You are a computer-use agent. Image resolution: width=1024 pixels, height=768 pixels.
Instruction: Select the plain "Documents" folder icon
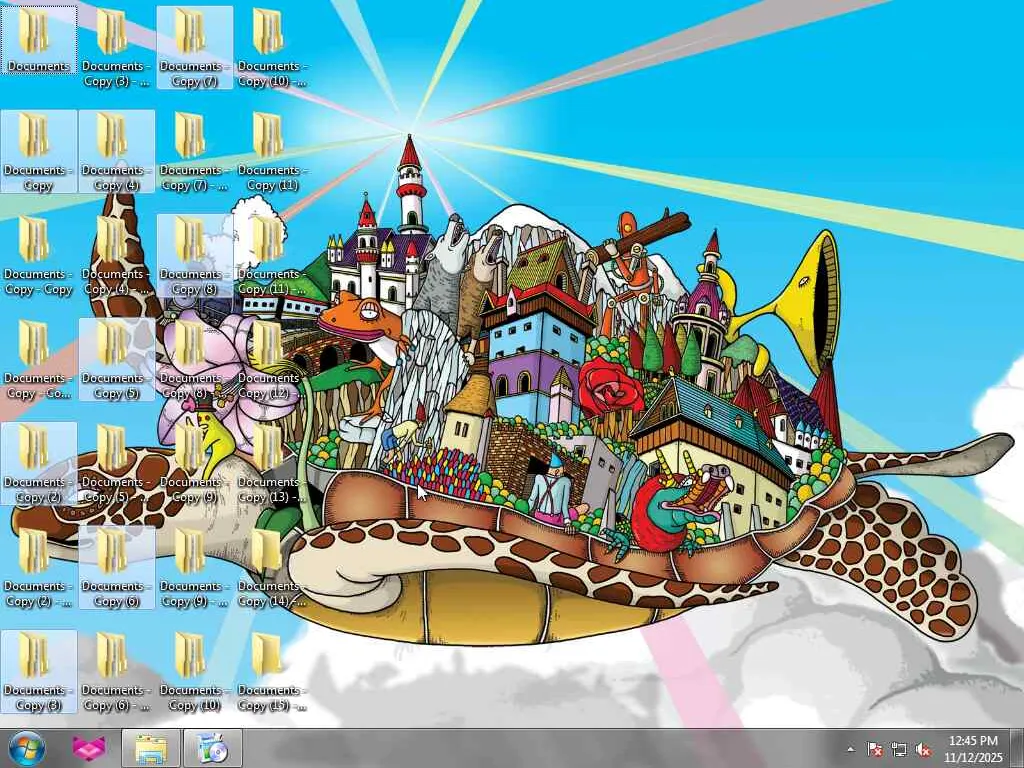pos(39,40)
